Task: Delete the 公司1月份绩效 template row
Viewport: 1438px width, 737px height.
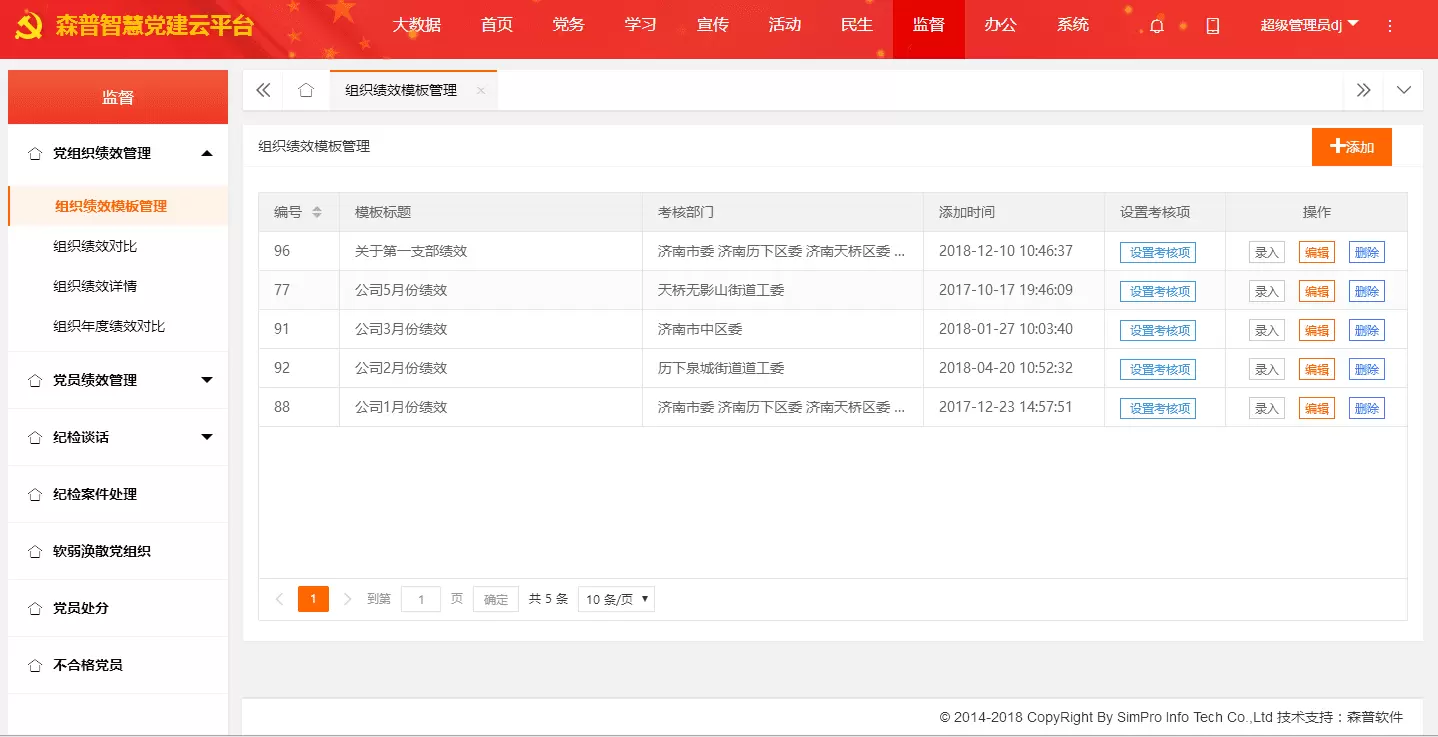Action: coord(1366,408)
